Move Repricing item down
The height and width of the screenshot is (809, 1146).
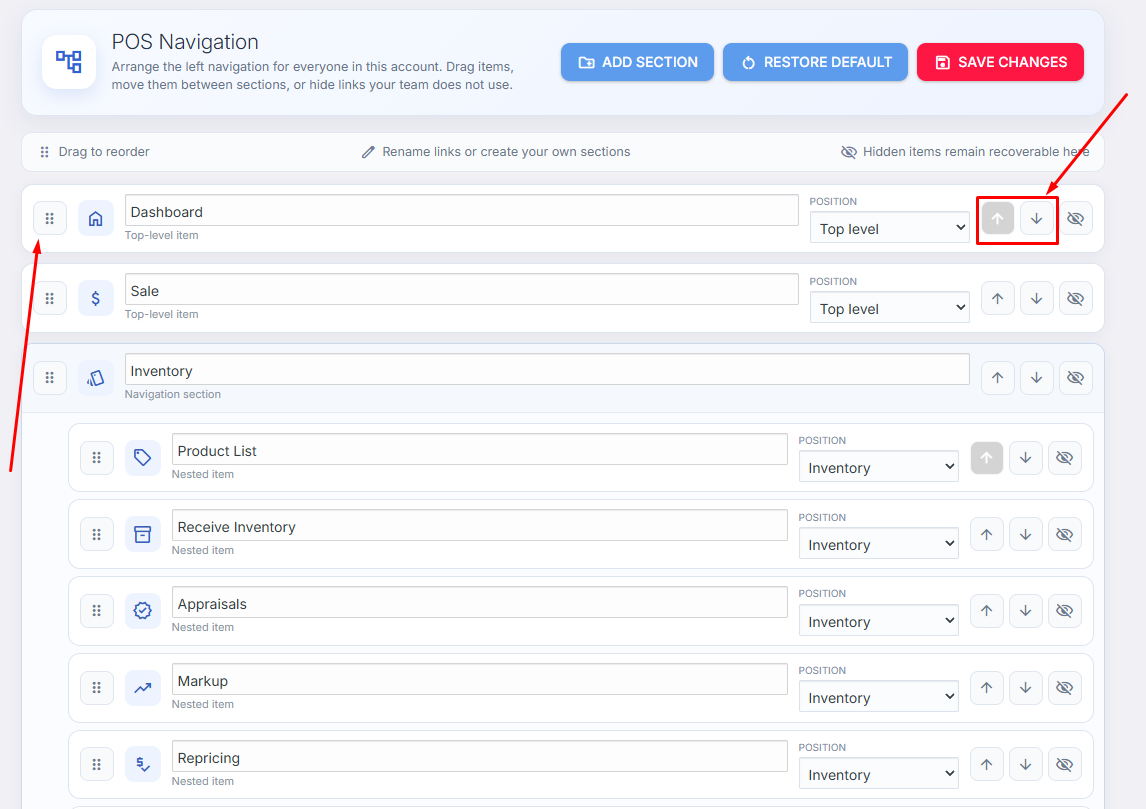(x=1025, y=764)
